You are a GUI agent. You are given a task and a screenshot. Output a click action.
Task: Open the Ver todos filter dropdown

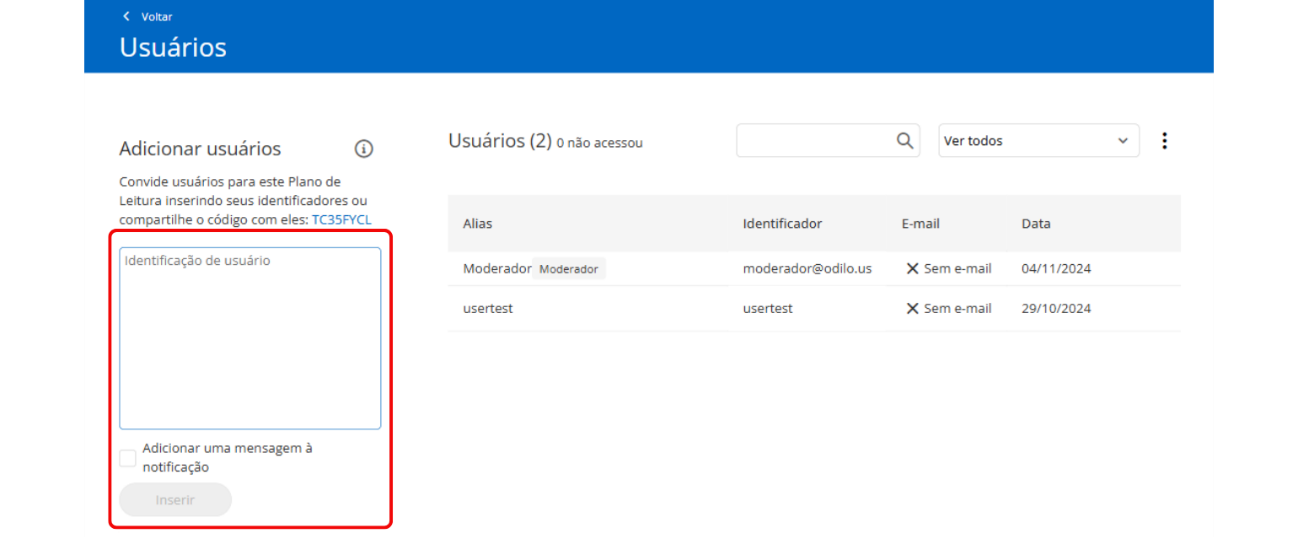1038,141
